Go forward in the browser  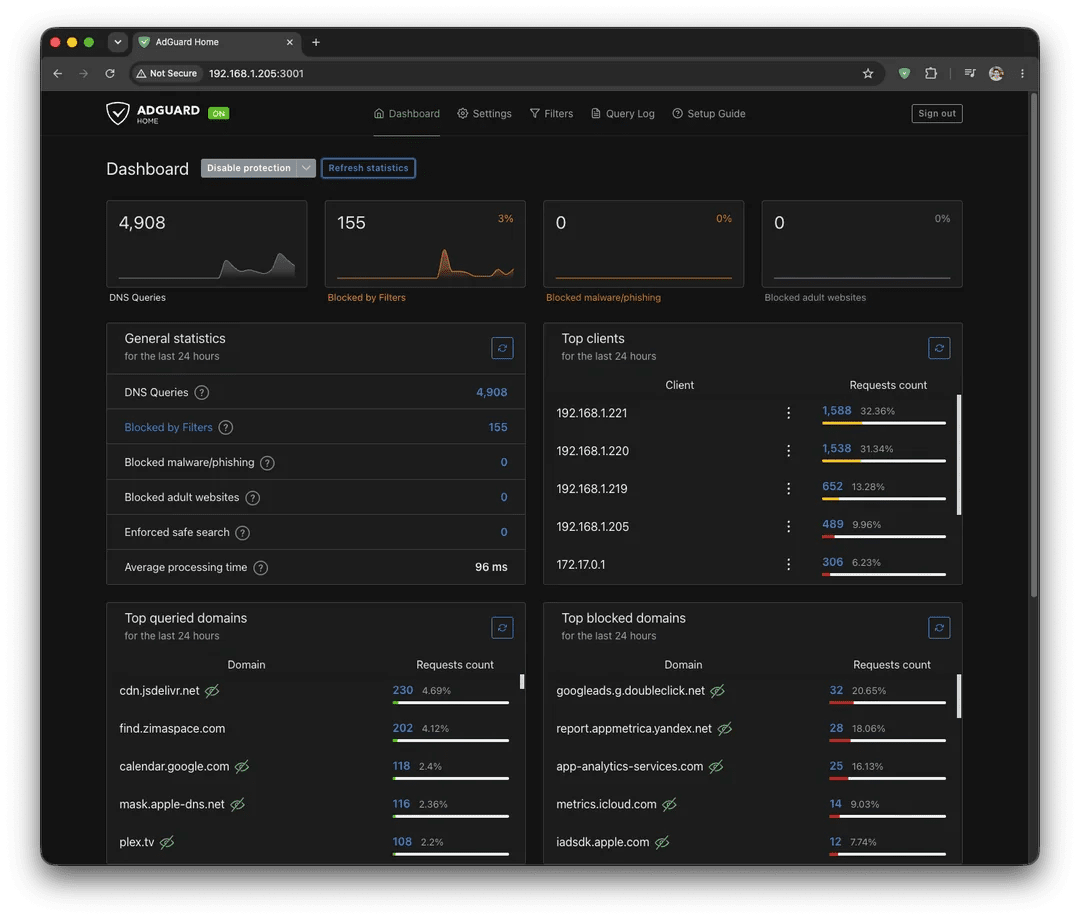(x=83, y=74)
